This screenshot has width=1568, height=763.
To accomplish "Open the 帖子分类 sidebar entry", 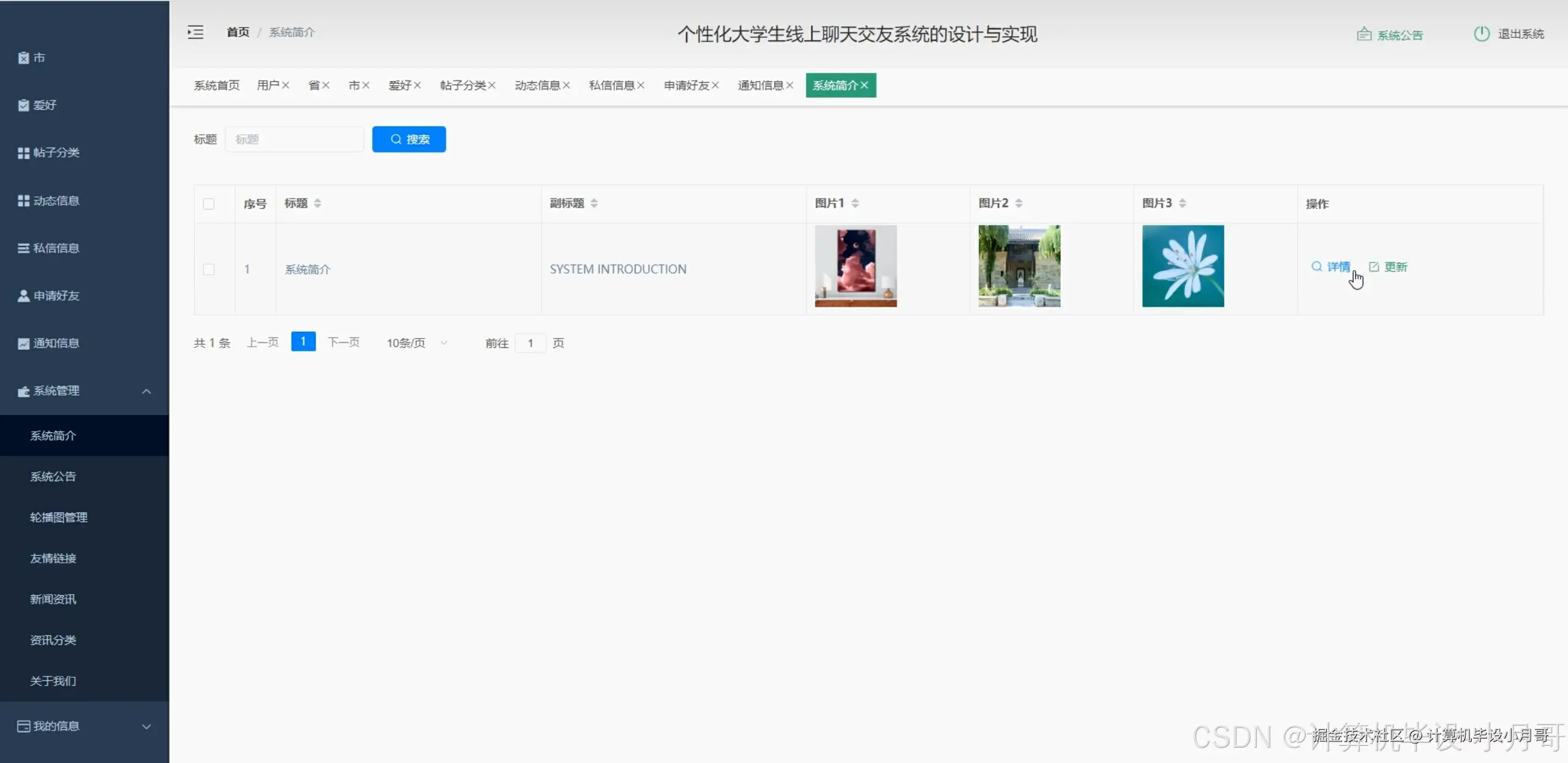I will coord(55,152).
